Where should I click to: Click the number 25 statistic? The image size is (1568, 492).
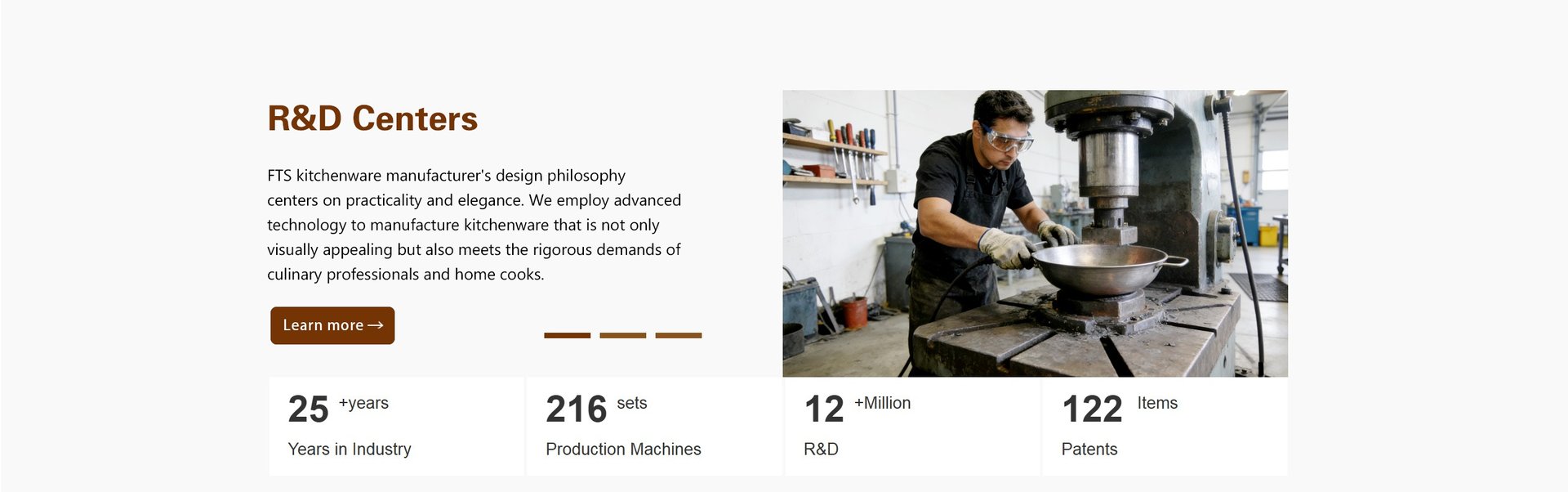click(308, 409)
